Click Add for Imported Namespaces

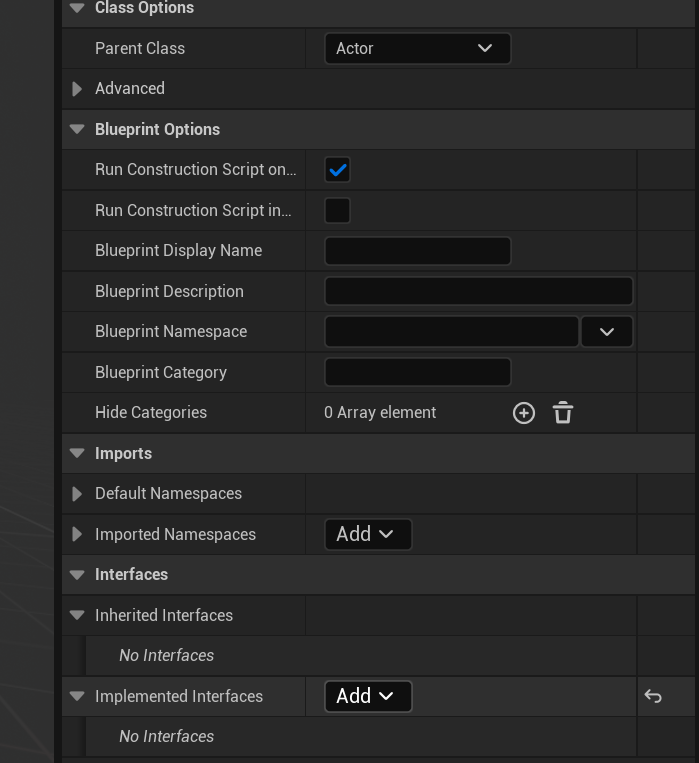tap(367, 534)
